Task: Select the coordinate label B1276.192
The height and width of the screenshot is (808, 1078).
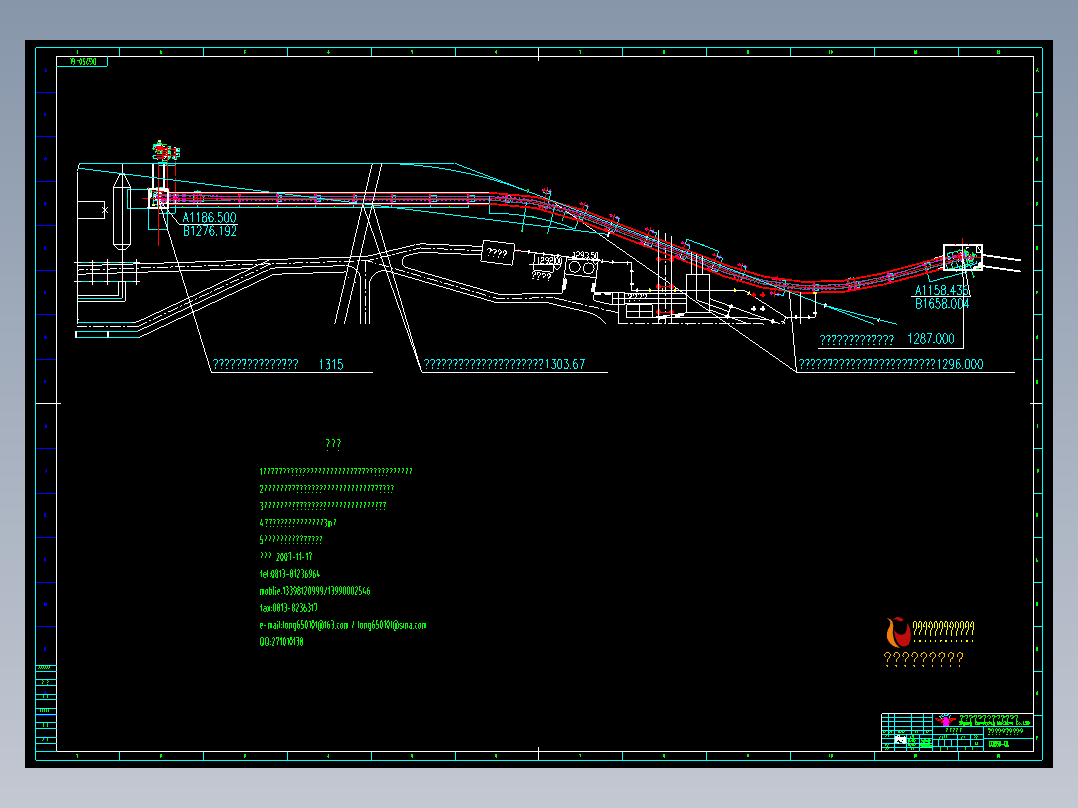Action: (210, 231)
